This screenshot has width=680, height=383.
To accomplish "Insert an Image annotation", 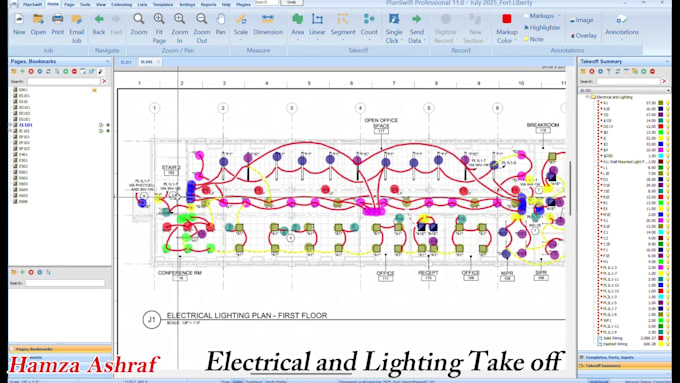I will 581,20.
